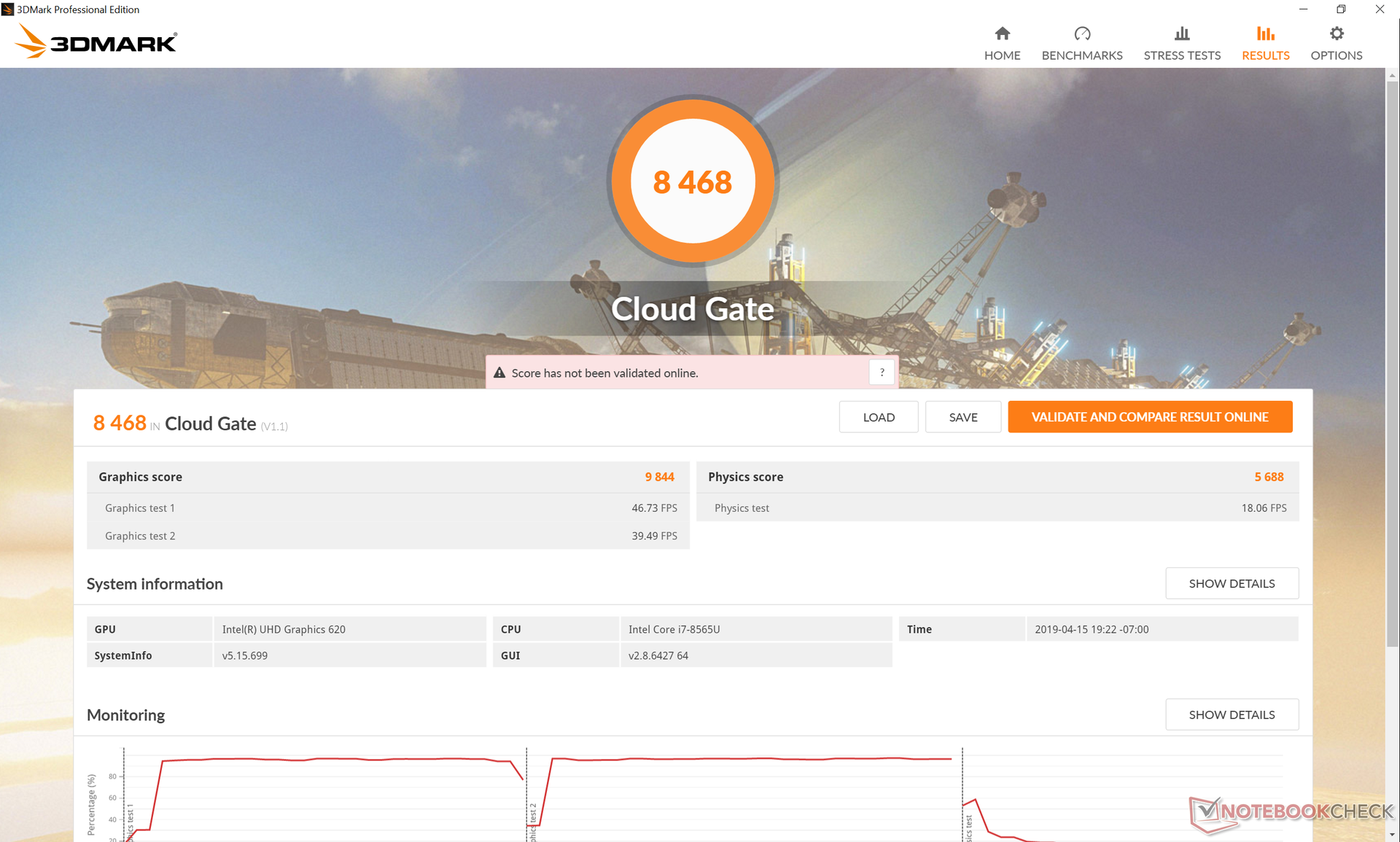1400x842 pixels.
Task: Click the 3DMark title bar app icon
Action: click(x=7, y=9)
